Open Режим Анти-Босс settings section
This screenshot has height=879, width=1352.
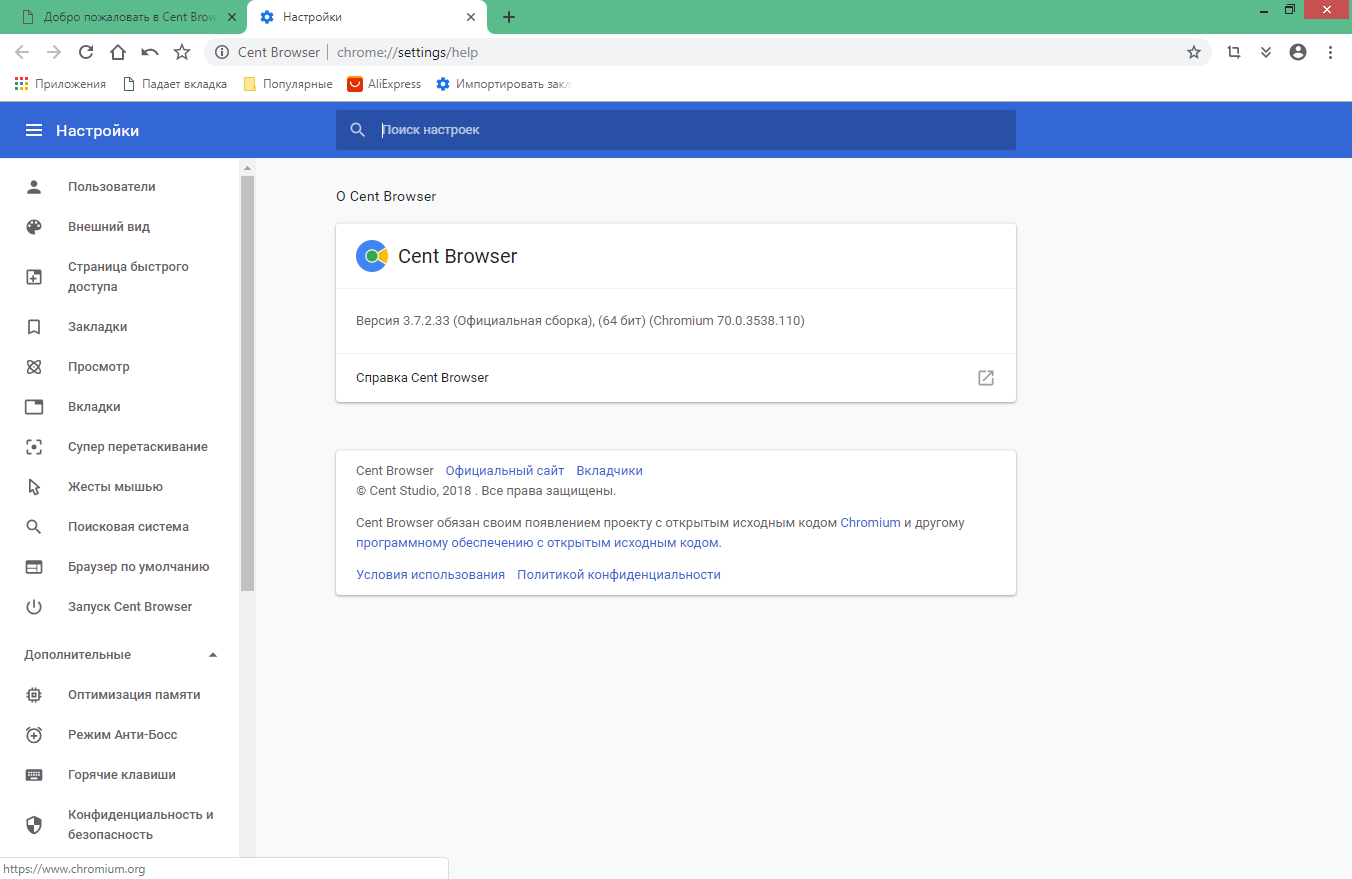coord(120,735)
